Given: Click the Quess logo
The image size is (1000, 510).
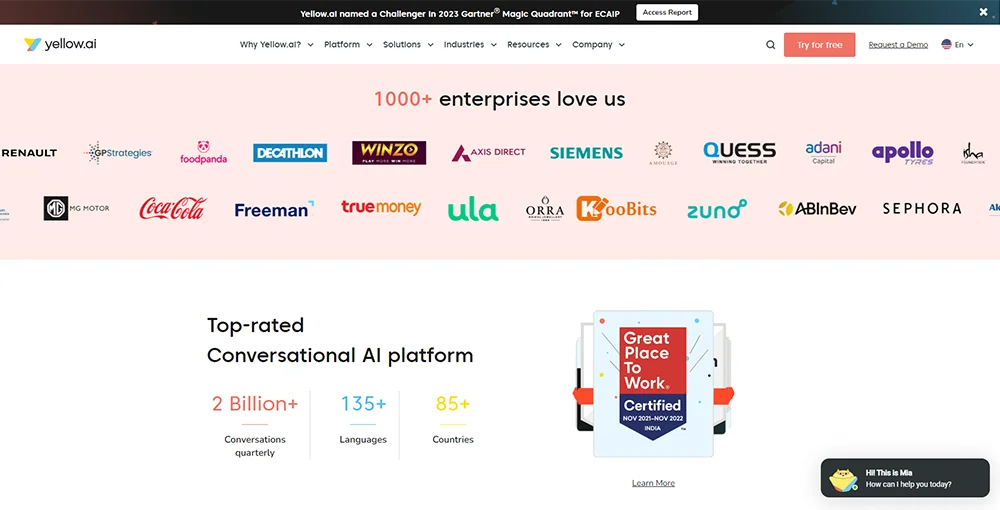Looking at the screenshot, I should point(740,153).
